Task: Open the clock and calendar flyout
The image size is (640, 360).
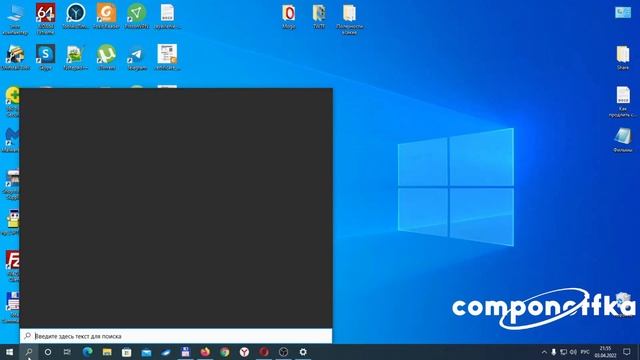Action: tap(605, 352)
